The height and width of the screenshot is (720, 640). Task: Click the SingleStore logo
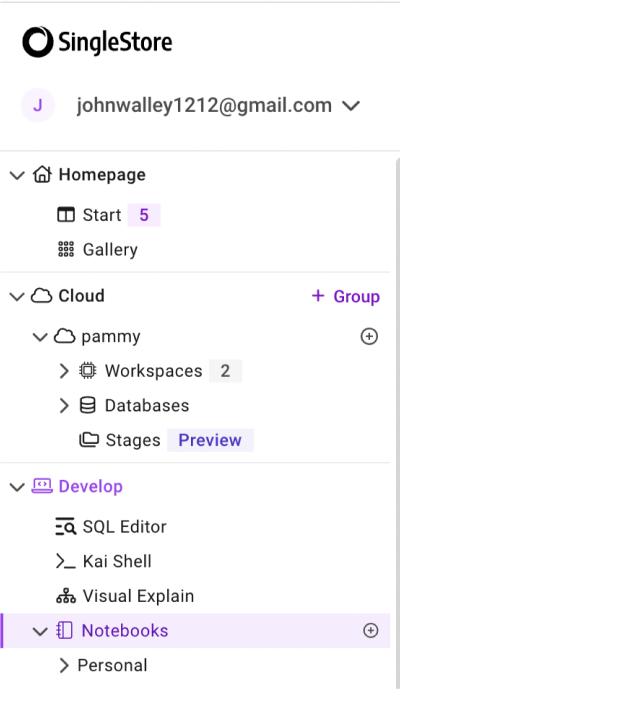97,42
